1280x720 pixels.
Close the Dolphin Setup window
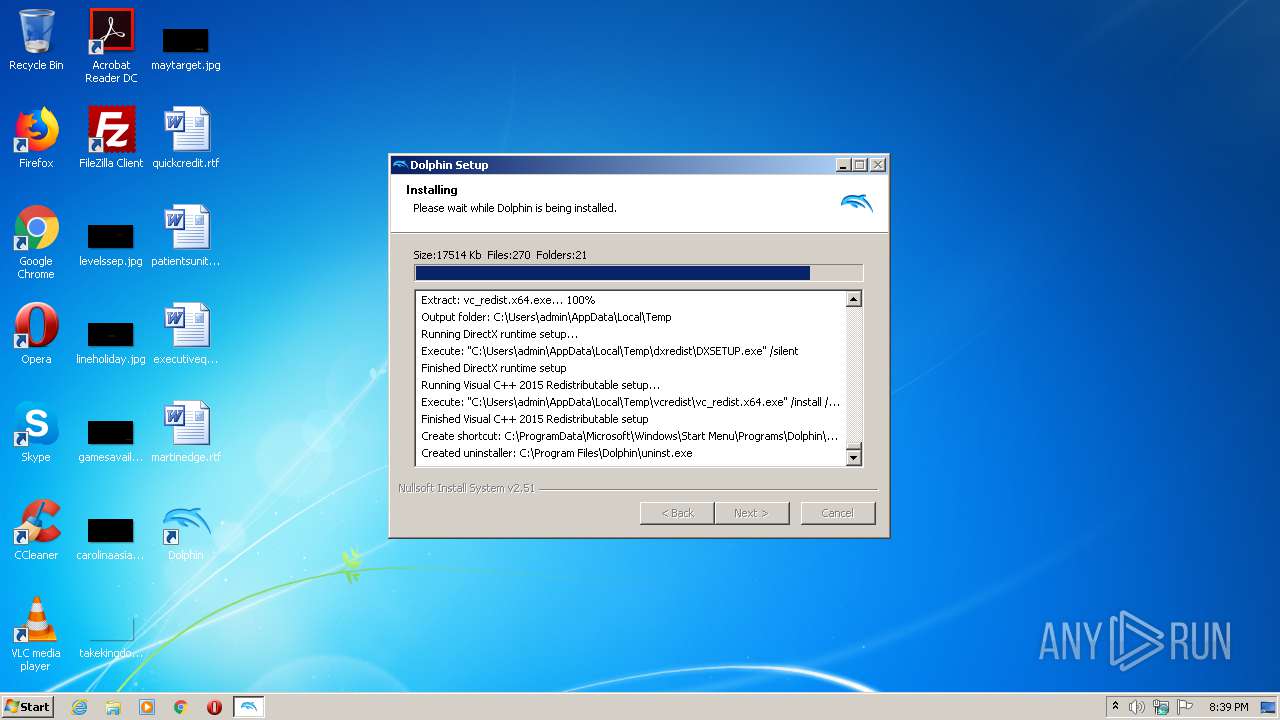click(x=877, y=165)
